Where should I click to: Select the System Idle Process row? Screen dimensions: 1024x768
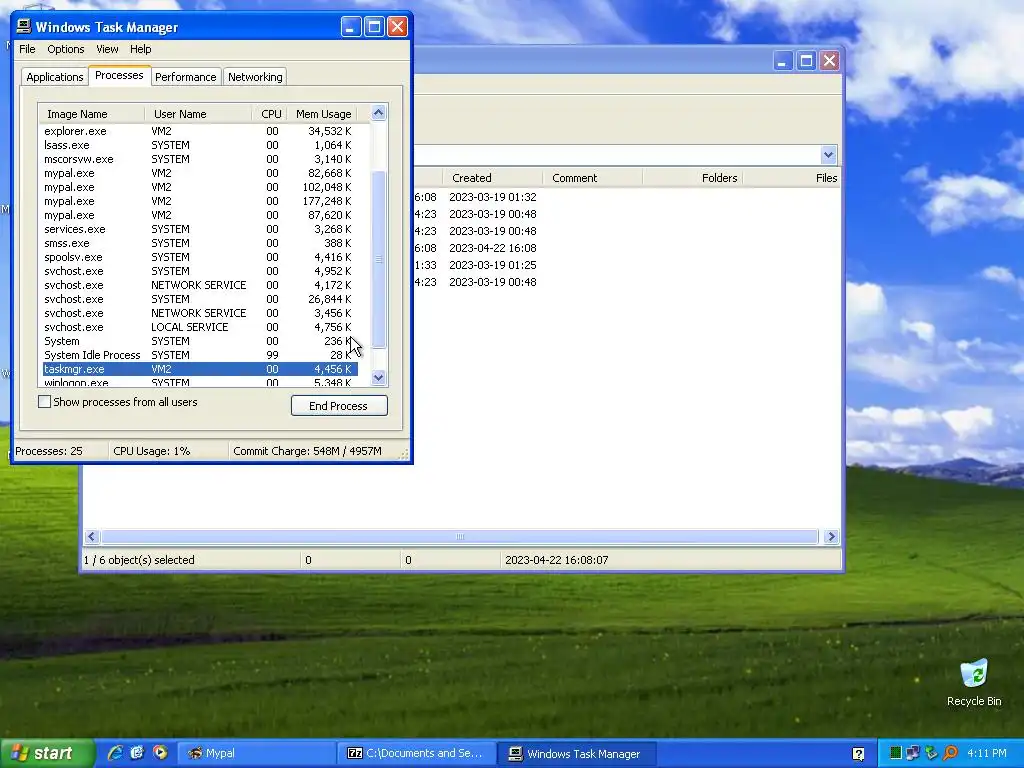199,355
